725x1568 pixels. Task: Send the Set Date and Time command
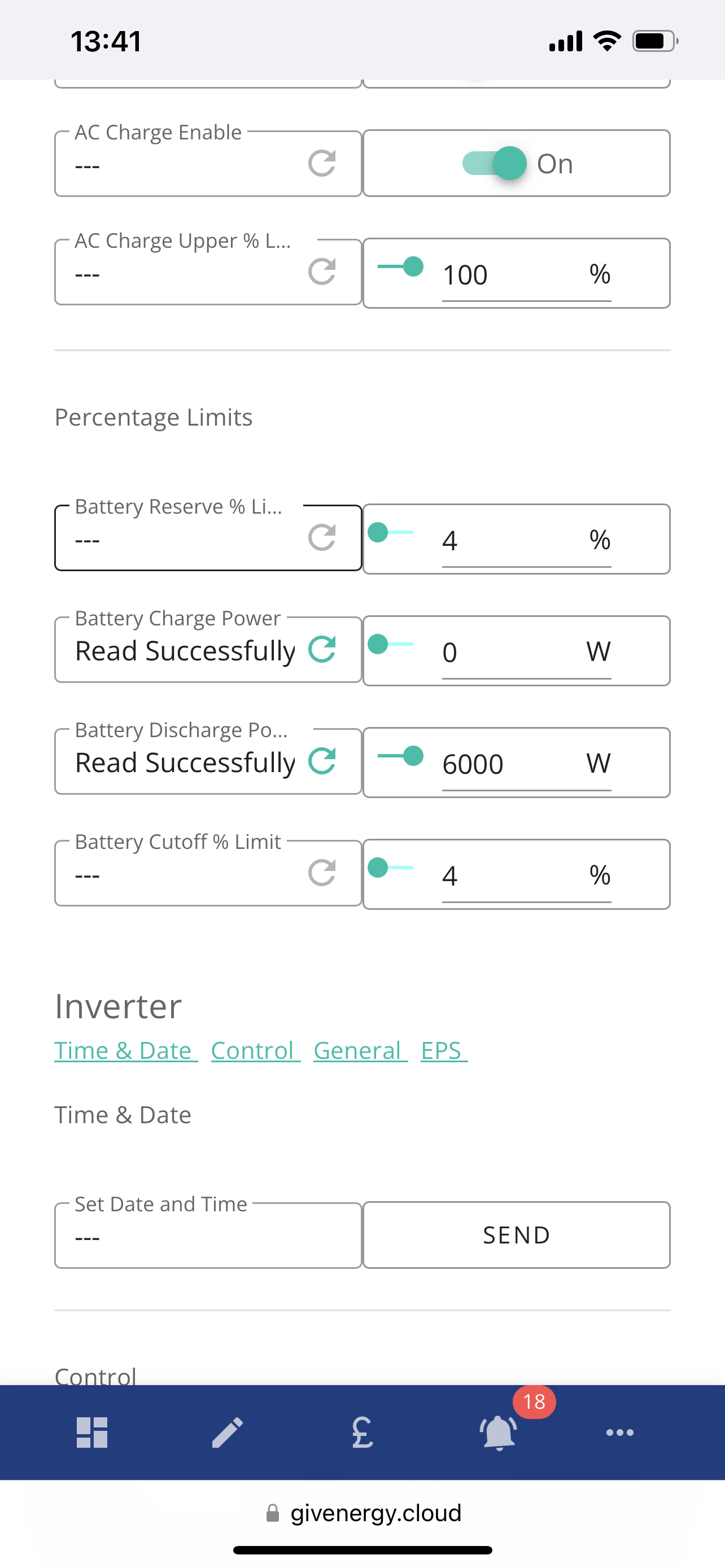[516, 1235]
